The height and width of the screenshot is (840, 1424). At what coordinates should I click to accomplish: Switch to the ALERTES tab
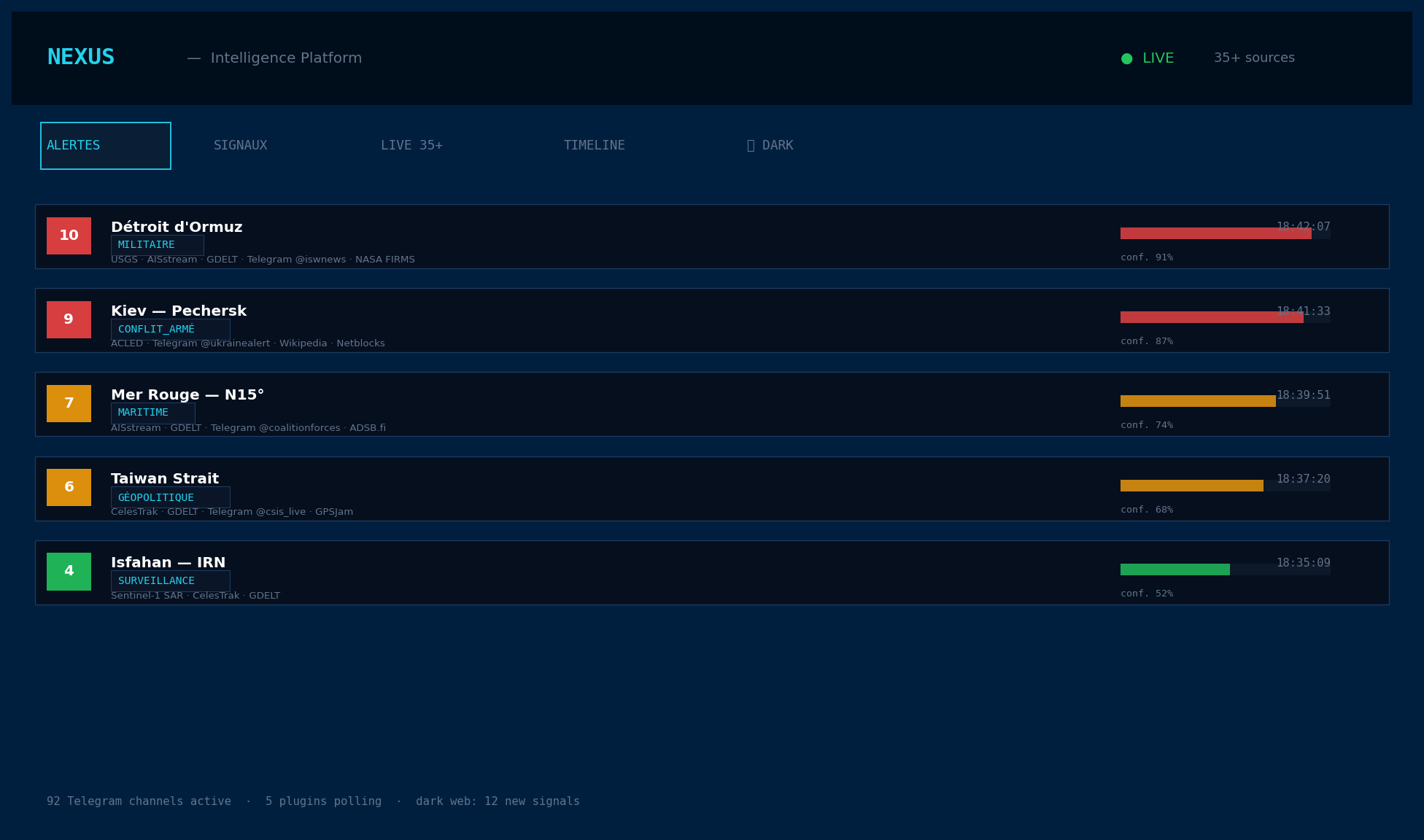pos(106,146)
